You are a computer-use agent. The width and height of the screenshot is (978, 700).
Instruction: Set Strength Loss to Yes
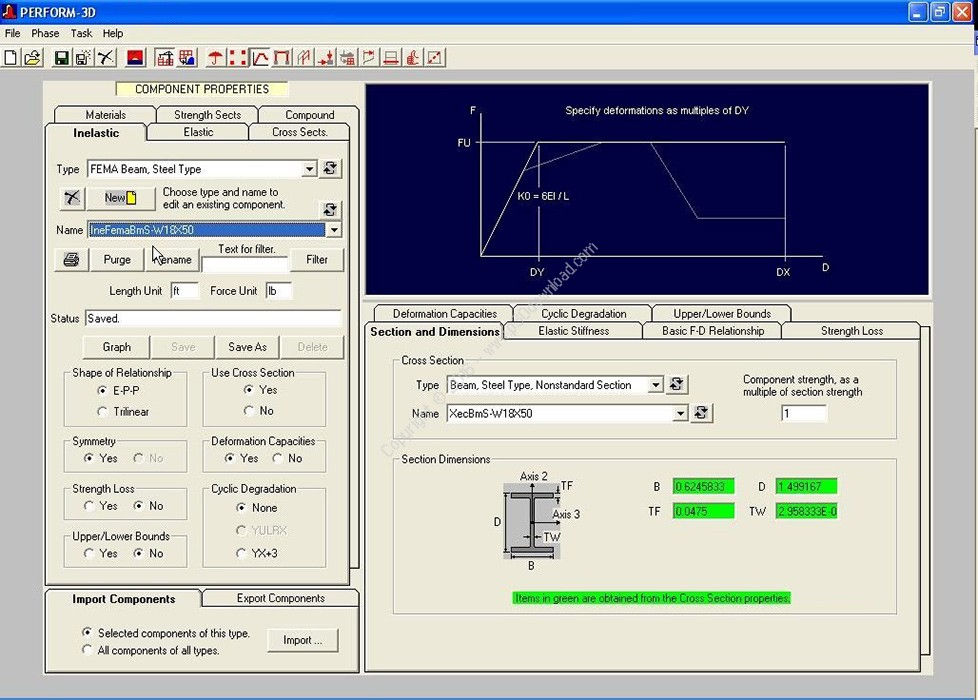point(89,506)
